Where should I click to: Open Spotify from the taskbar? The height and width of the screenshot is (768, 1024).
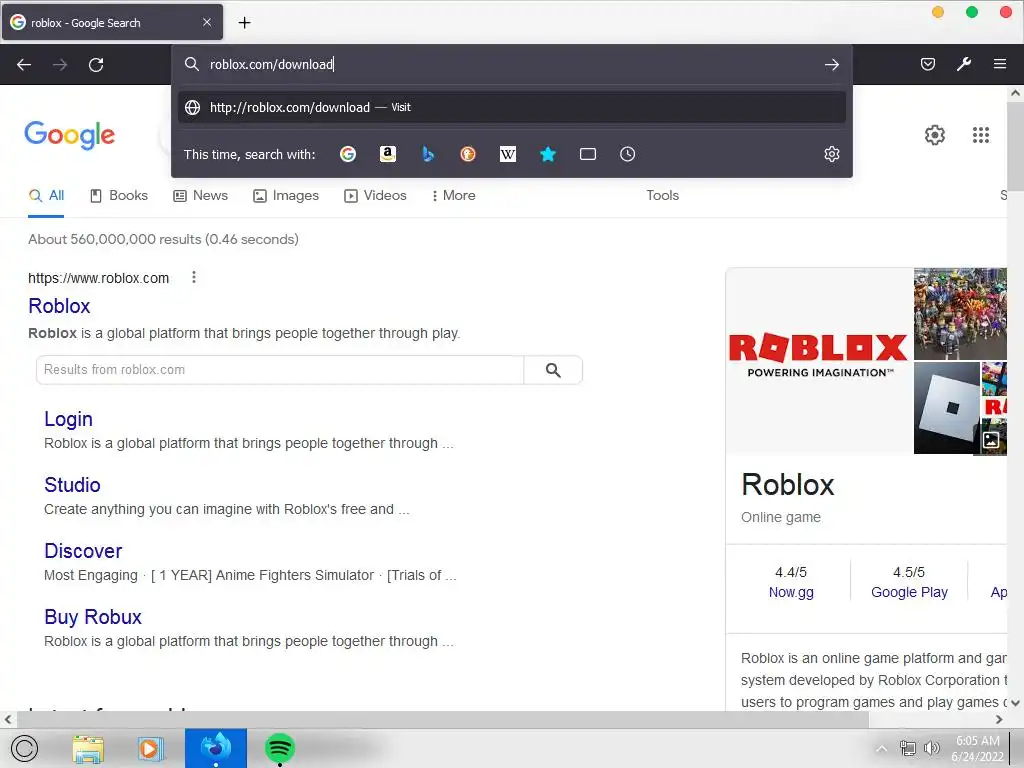pyautogui.click(x=280, y=748)
